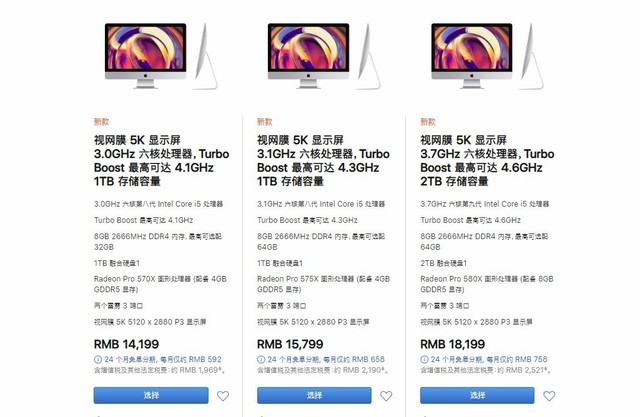Open the 3.1GHz iMac product image
640x417 pixels.
[324, 56]
